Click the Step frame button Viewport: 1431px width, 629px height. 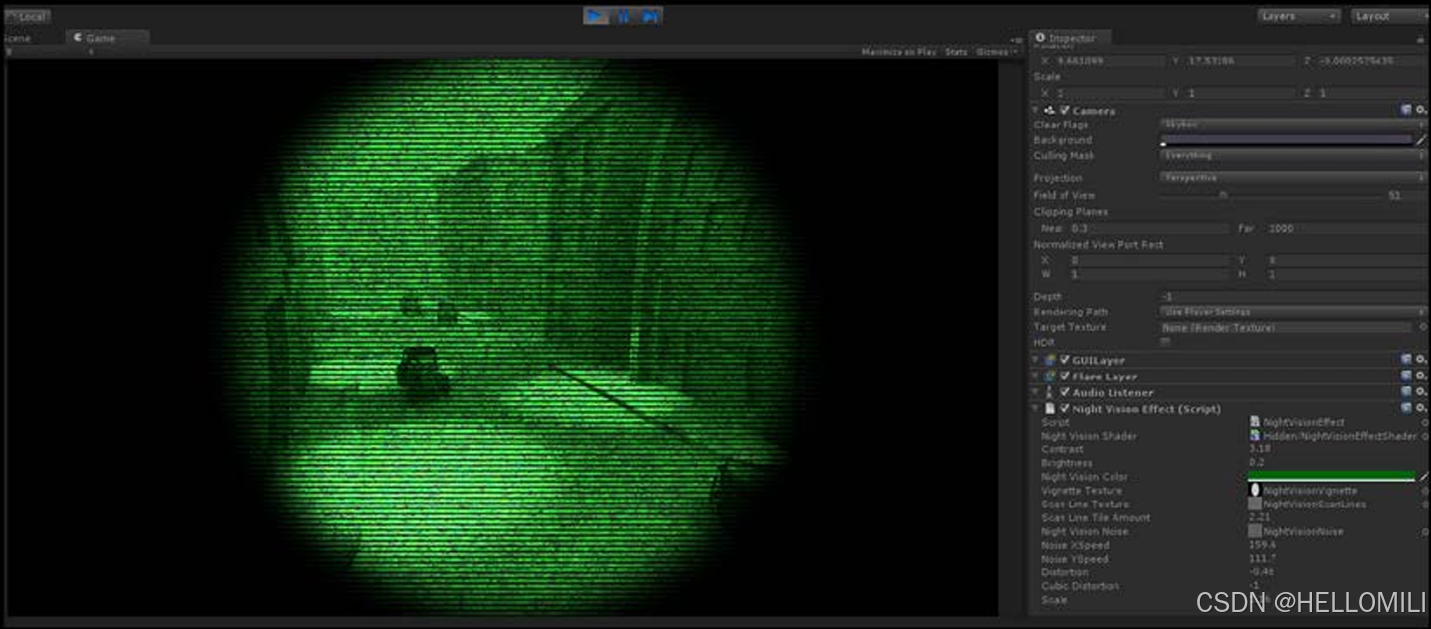coord(650,16)
